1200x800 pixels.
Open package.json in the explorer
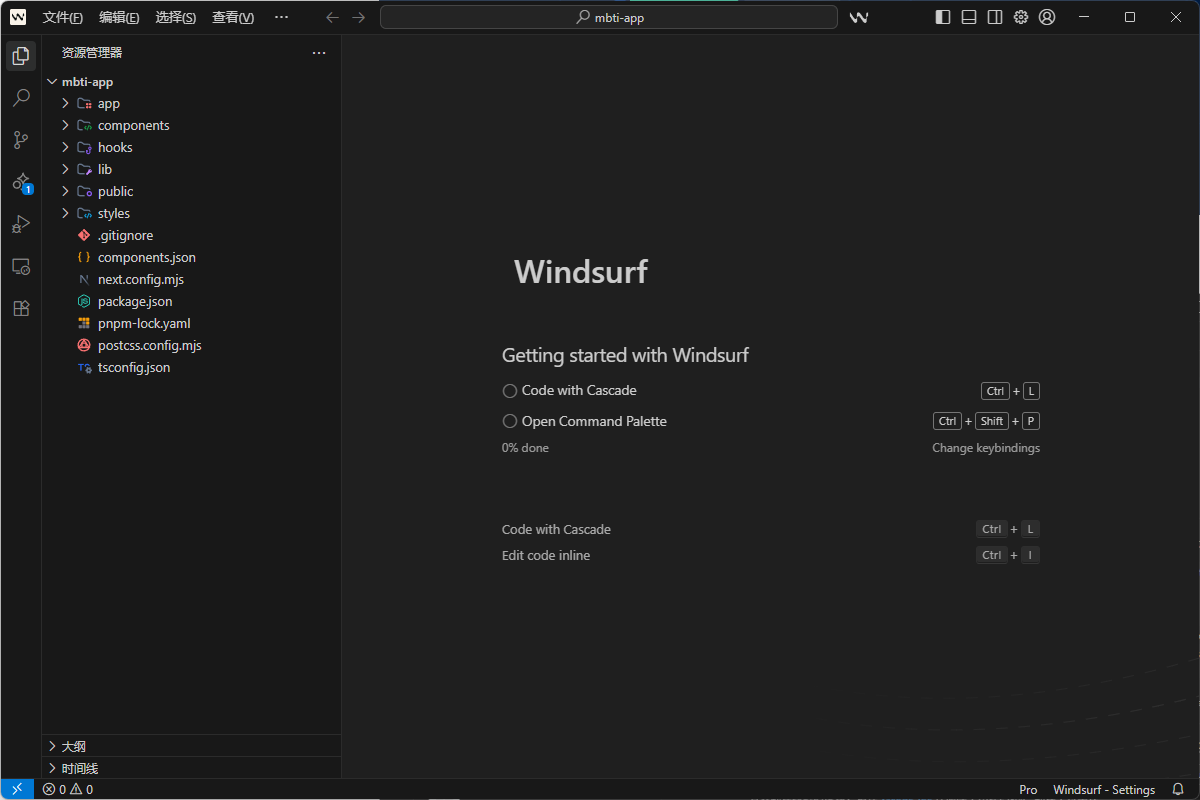click(135, 301)
